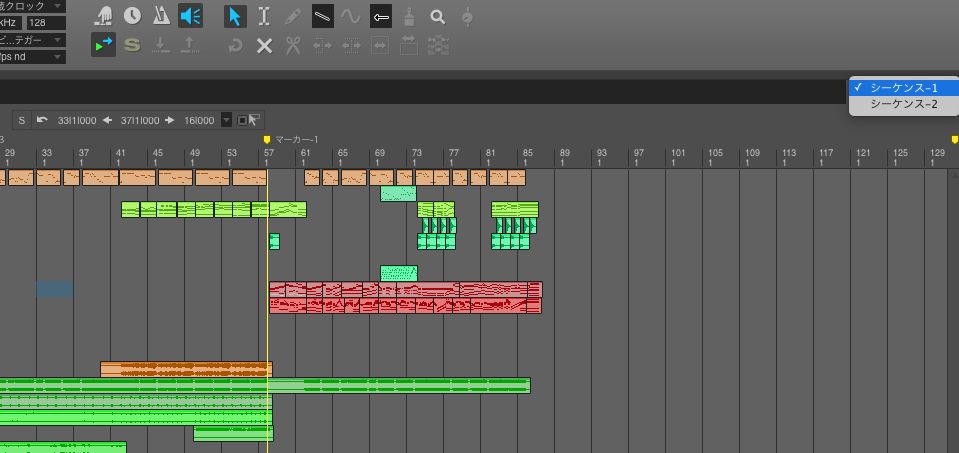Select the X Mute tool
Image resolution: width=959 pixels, height=453 pixels.
[x=264, y=45]
